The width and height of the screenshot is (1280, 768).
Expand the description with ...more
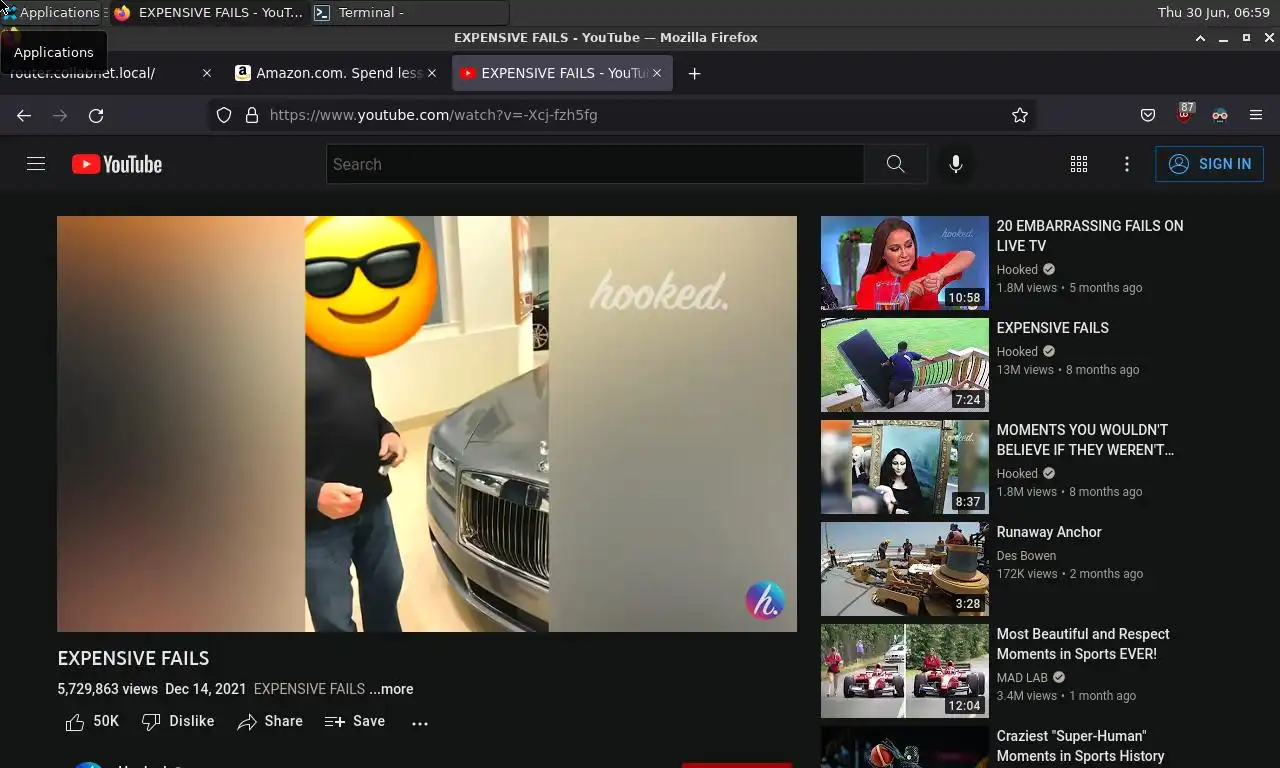[391, 689]
